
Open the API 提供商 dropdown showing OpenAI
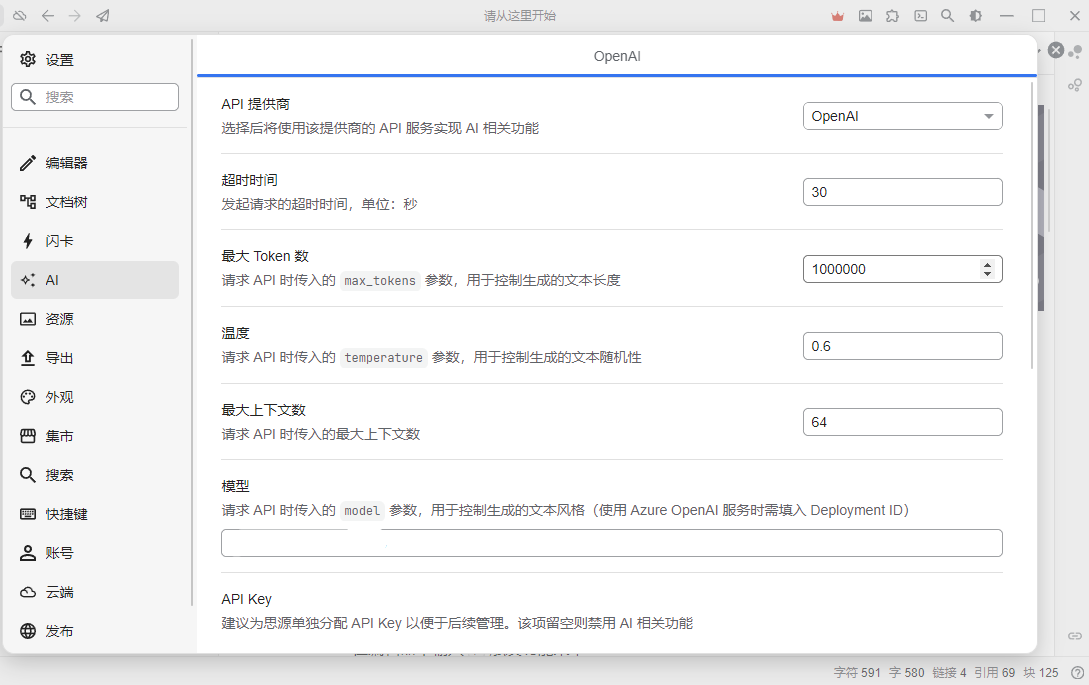tap(902, 116)
